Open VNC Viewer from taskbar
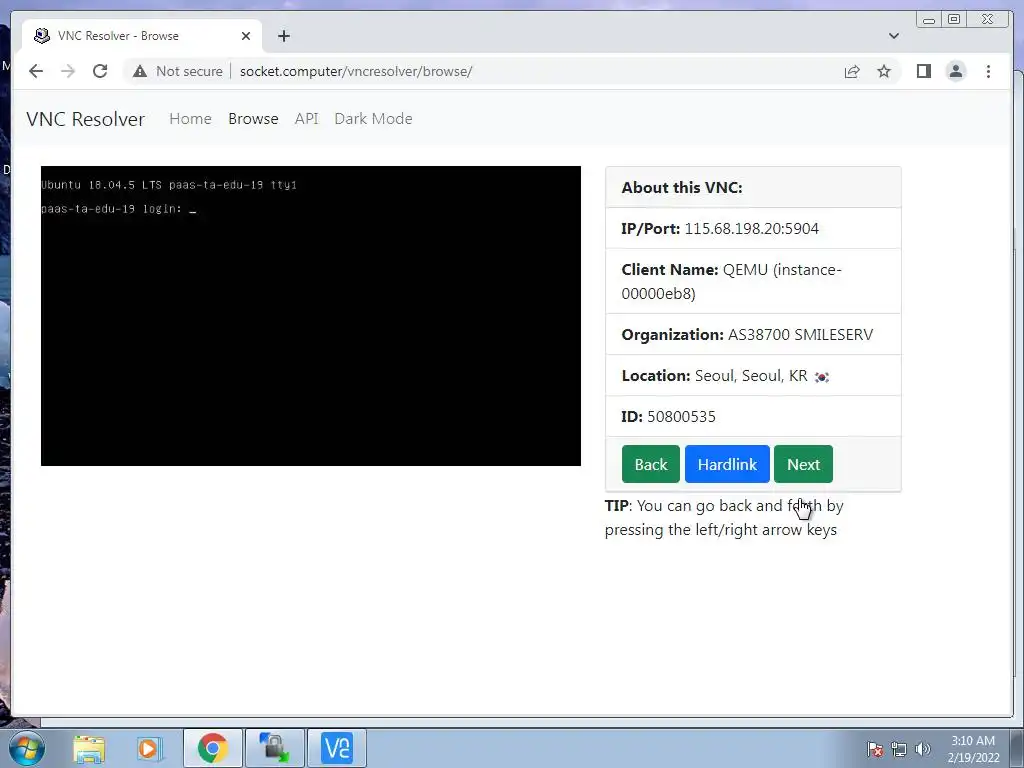Screen dimensions: 1024x768 pyautogui.click(x=337, y=748)
